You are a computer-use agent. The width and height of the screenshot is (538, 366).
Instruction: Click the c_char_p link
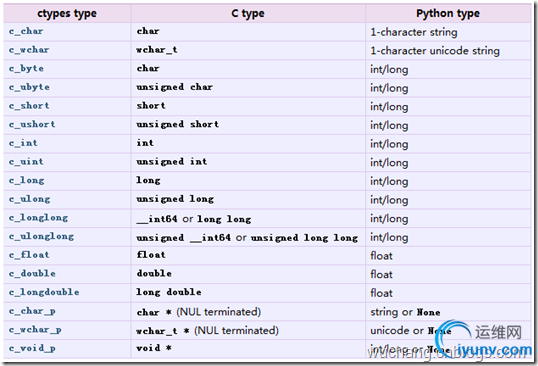coord(32,311)
